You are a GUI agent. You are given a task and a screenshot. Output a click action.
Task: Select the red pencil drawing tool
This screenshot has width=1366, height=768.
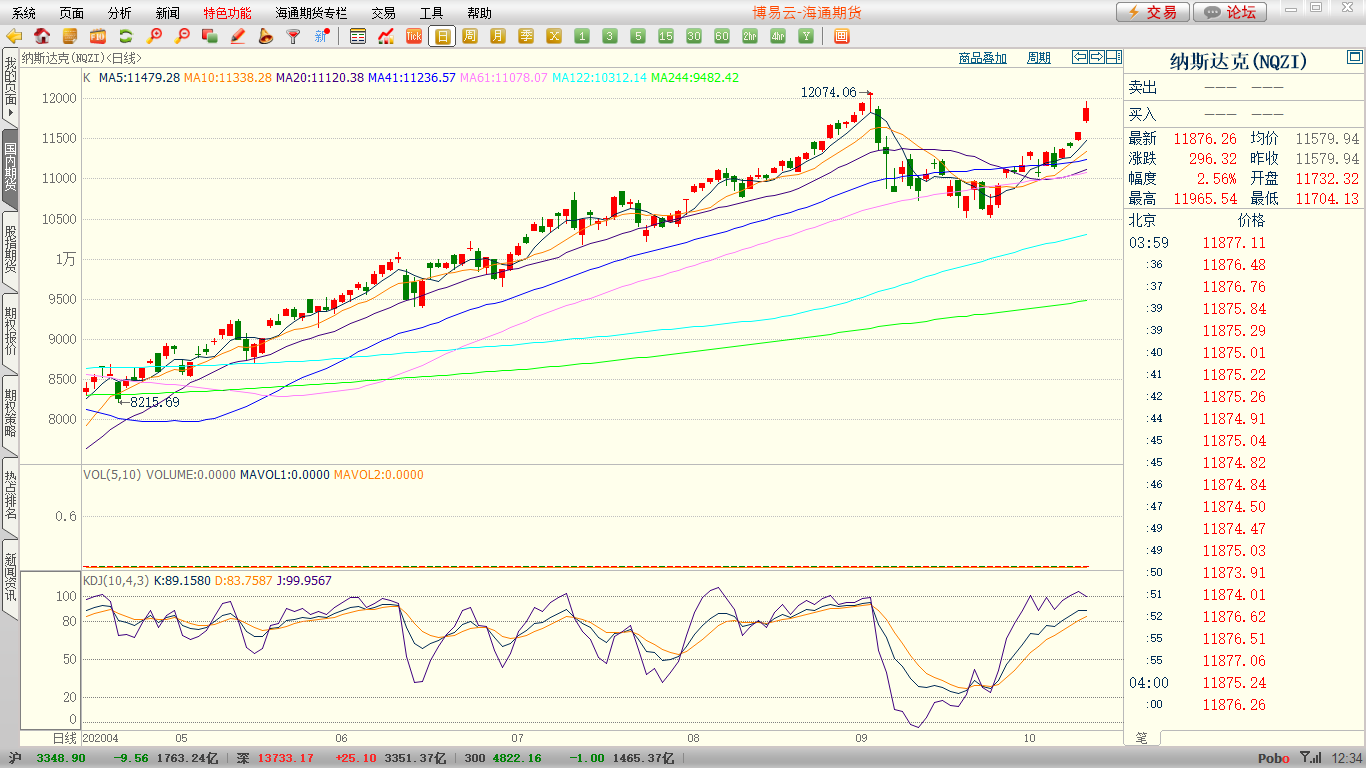click(x=238, y=36)
